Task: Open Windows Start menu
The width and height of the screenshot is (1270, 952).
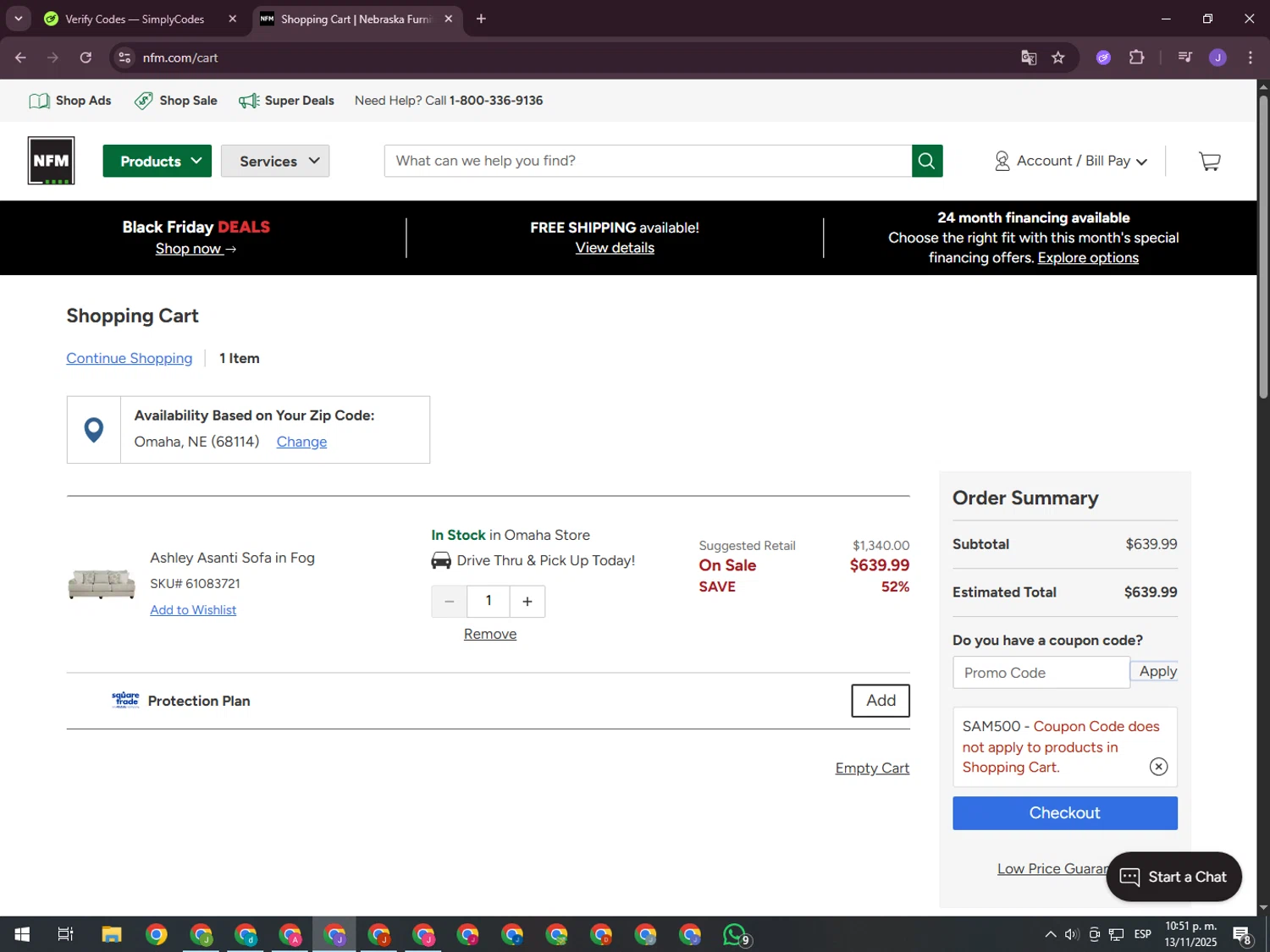Action: point(22,935)
